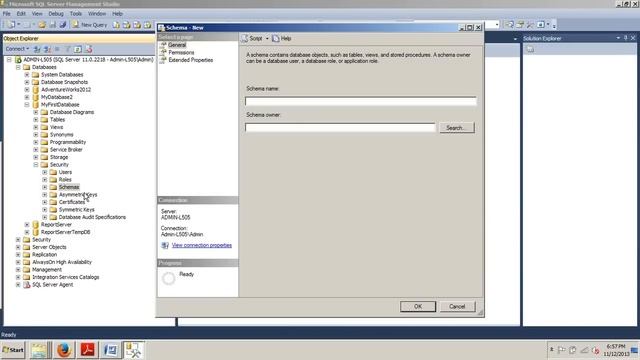640x360 pixels.
Task: Open the Connect dropdown in Object Explorer
Action: [x=17, y=49]
